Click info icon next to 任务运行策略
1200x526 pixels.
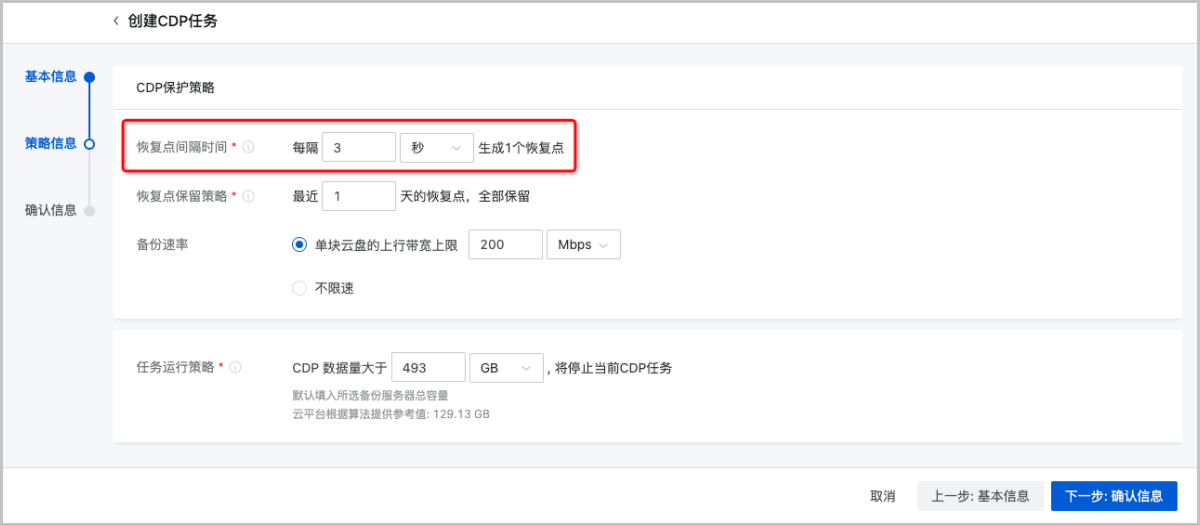236,367
